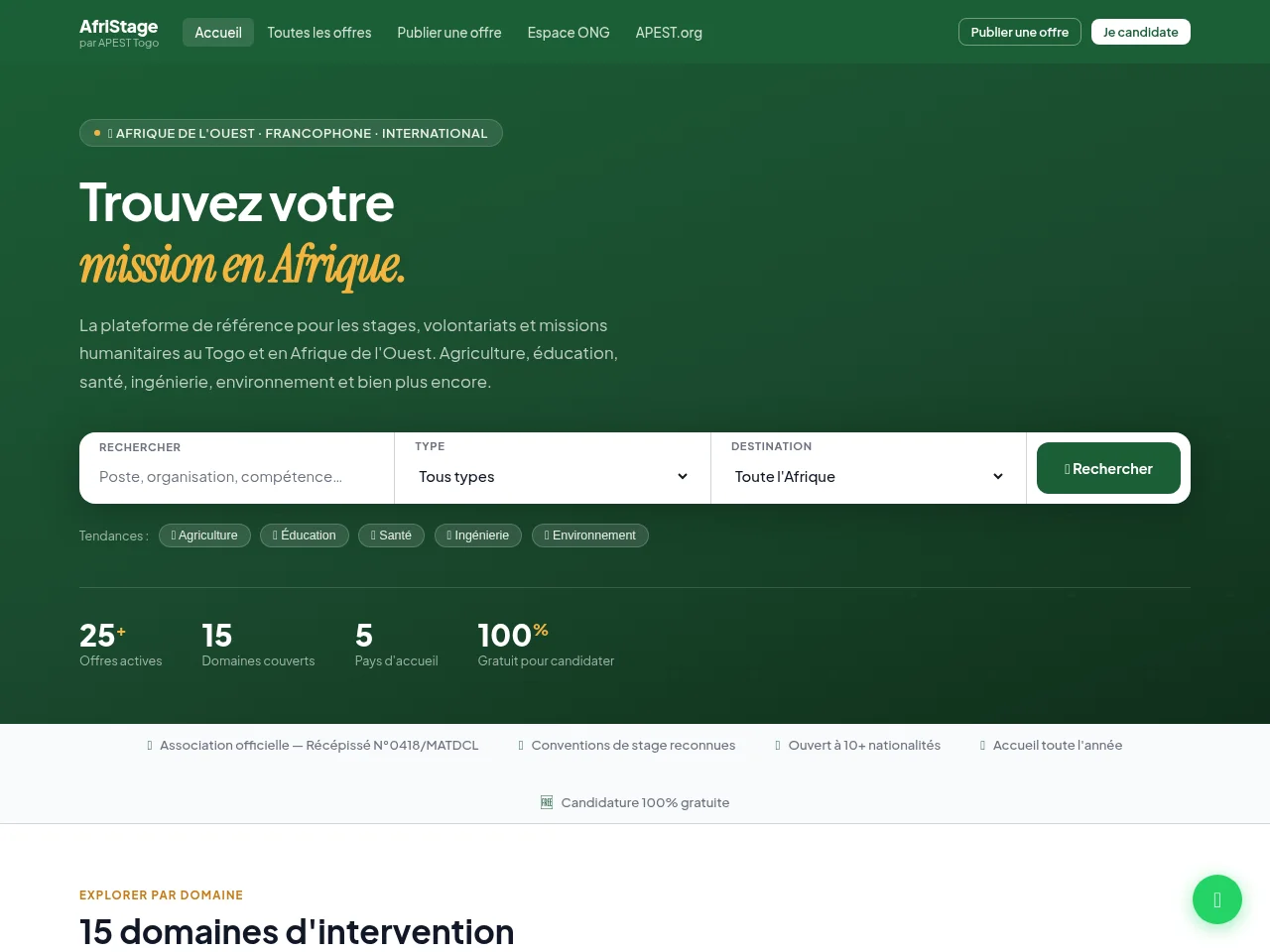Viewport: 1270px width, 952px height.
Task: Click 'Ouvert à 10+ nationalités' text
Action: coord(864,745)
